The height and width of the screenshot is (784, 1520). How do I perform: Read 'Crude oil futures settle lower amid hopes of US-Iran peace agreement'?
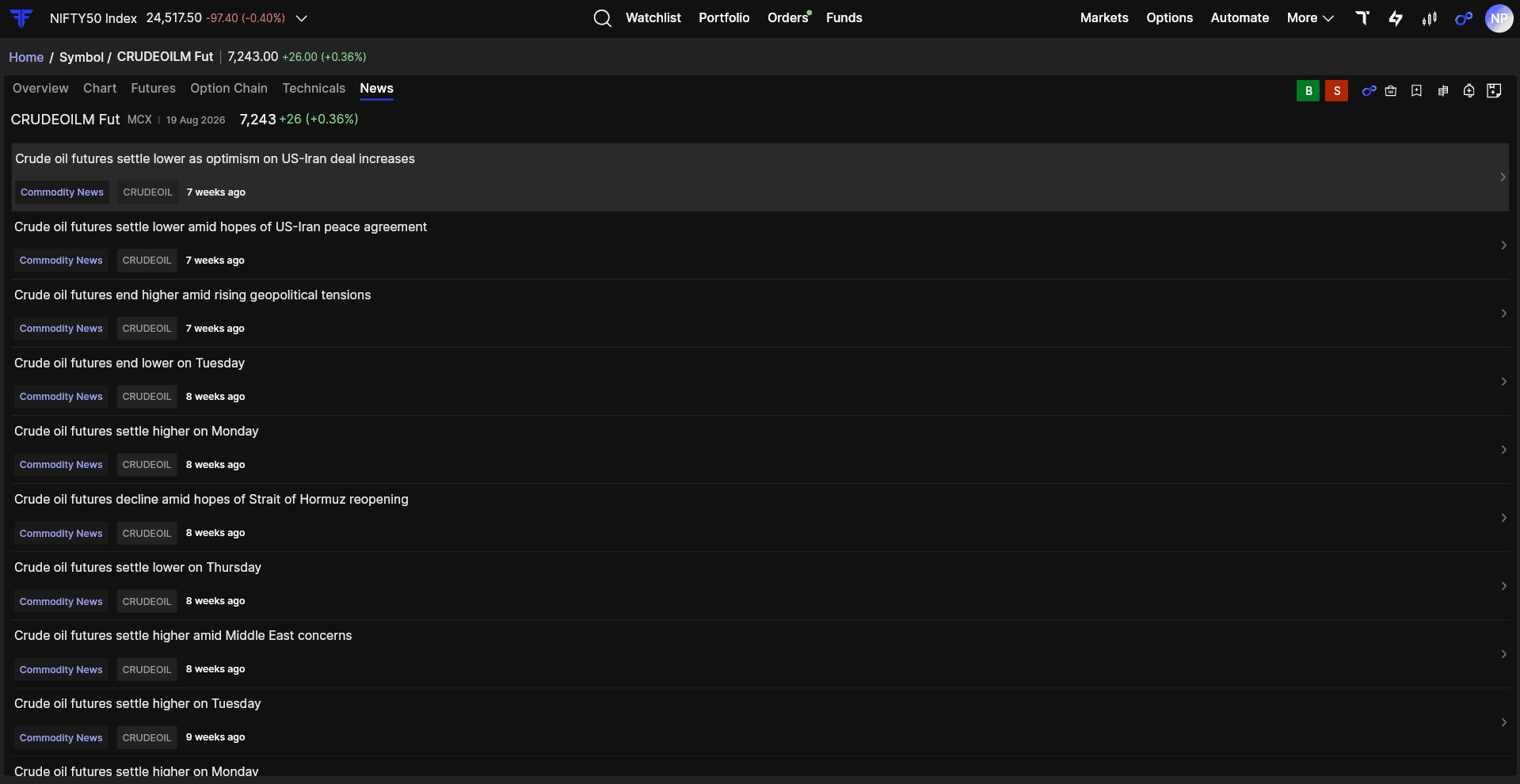[x=220, y=227]
